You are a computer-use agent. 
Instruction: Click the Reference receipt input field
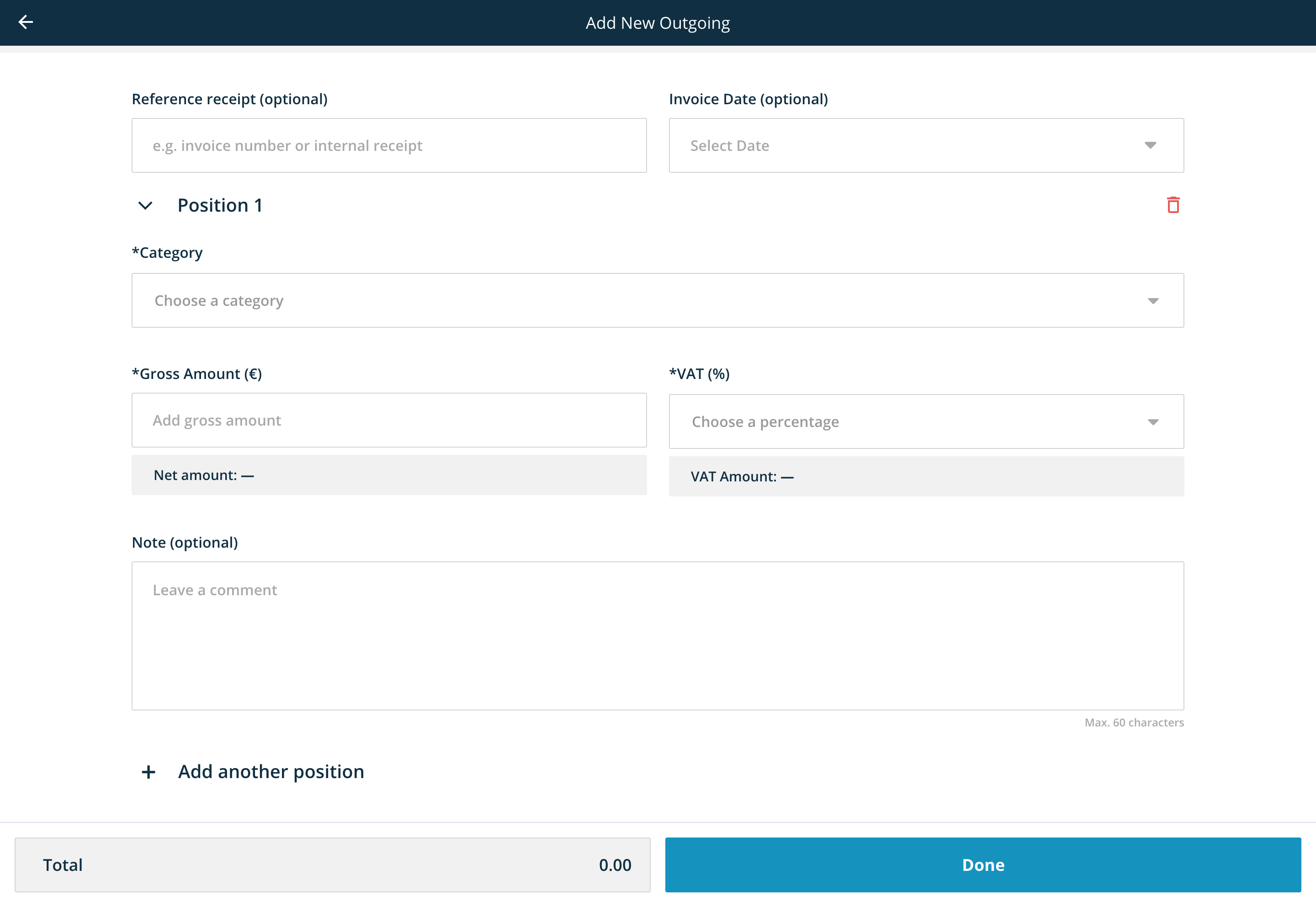tap(388, 145)
